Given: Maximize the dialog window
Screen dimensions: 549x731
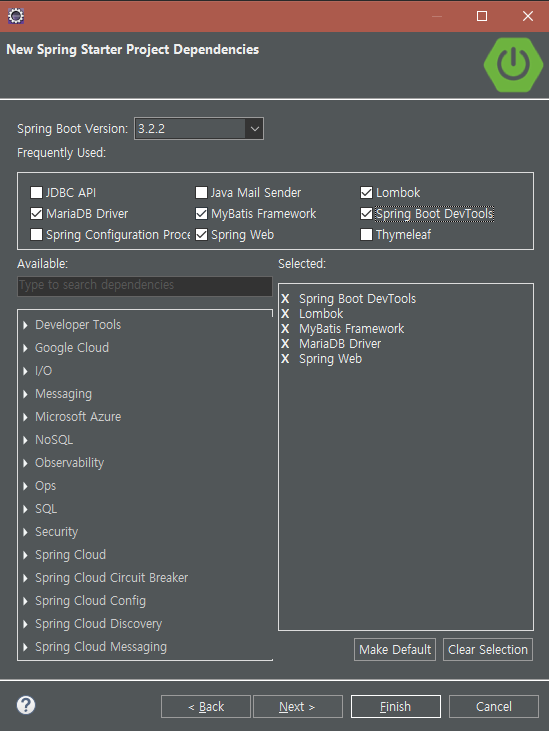Looking at the screenshot, I should point(482,16).
